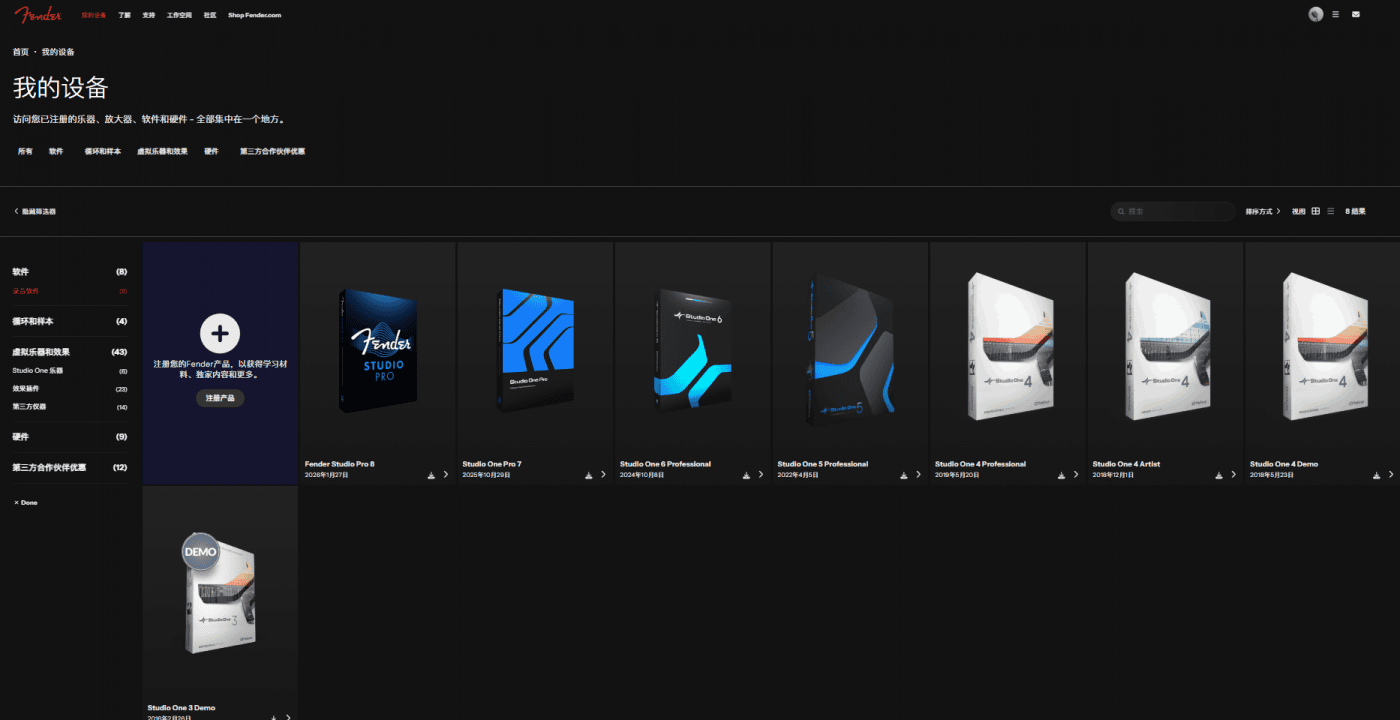Select the 循环和样本 category tab
Viewport: 1400px width, 720px height.
point(102,151)
